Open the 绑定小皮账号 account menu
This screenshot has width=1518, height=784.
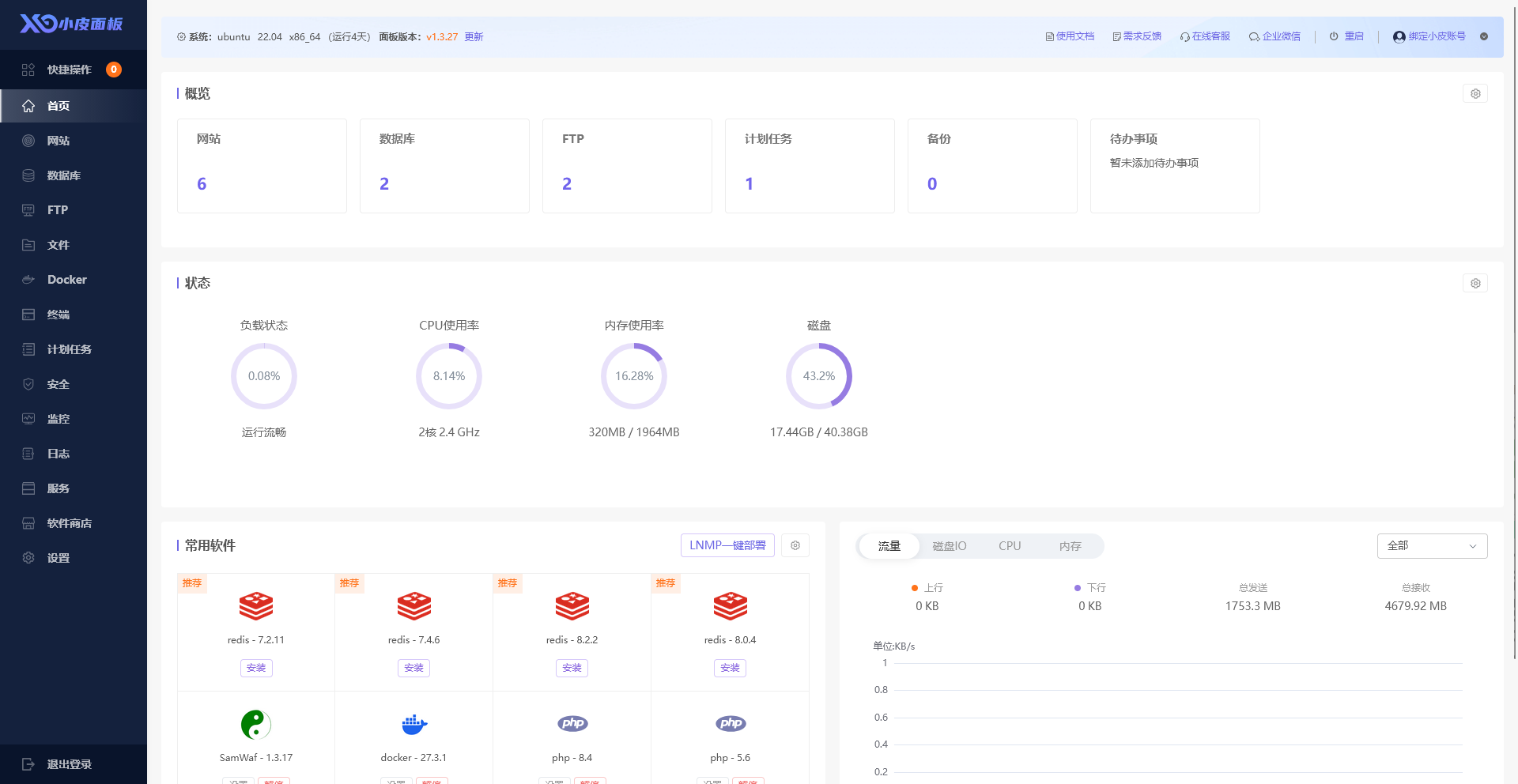pos(1429,36)
